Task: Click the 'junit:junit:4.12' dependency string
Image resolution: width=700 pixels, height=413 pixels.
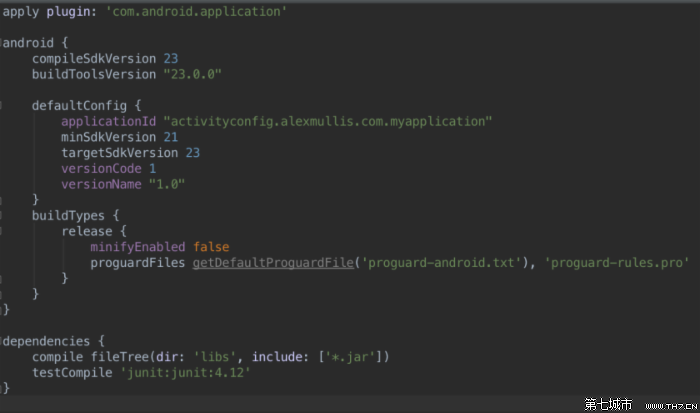Action: (185, 372)
